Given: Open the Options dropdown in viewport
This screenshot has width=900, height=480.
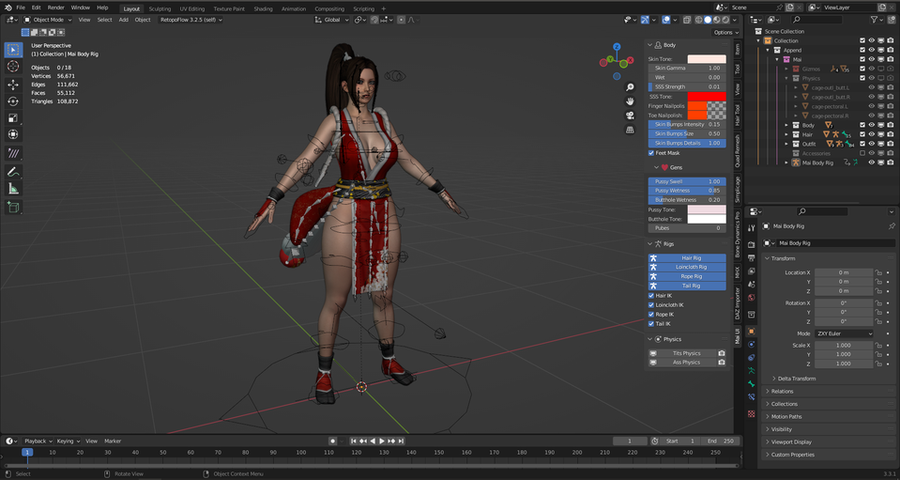Looking at the screenshot, I should (726, 33).
